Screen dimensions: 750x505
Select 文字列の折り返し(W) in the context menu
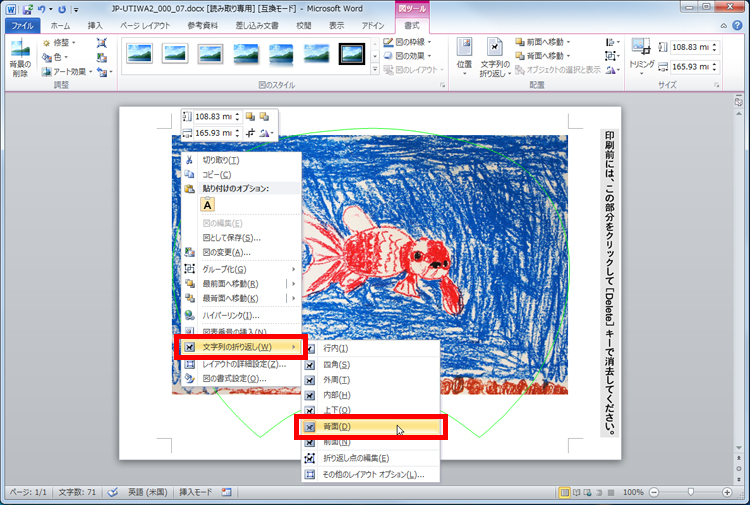[x=241, y=347]
